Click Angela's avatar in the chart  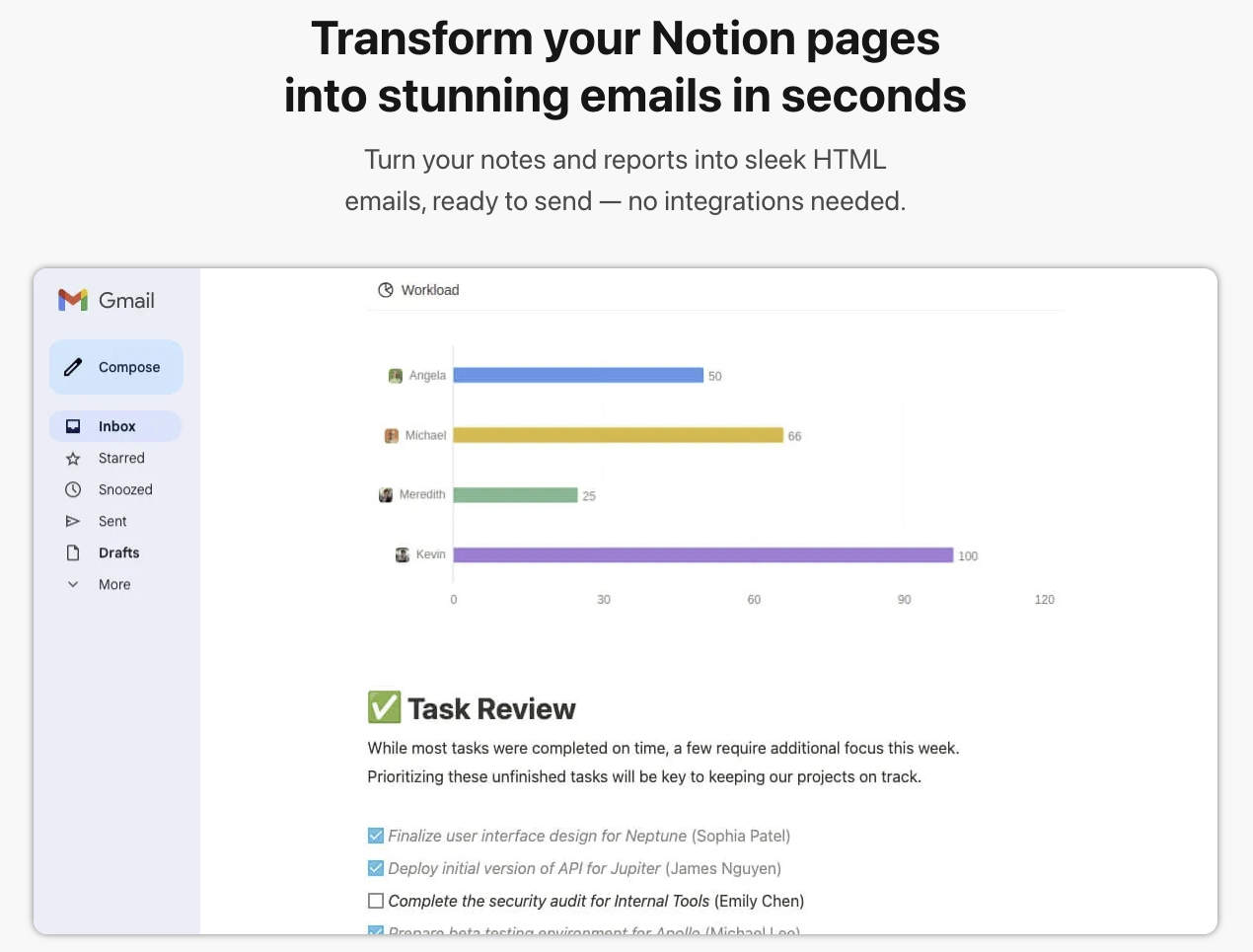[396, 376]
